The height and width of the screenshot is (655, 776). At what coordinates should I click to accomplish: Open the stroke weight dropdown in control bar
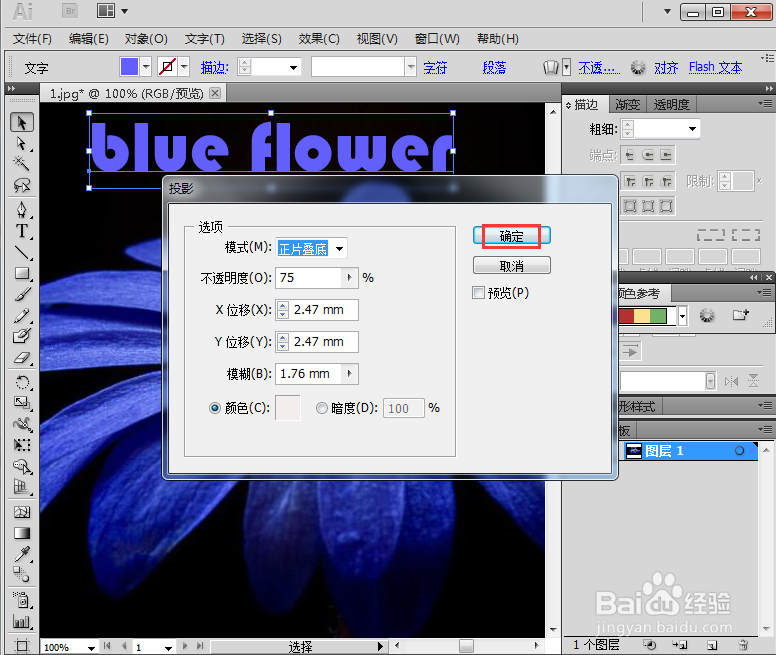(293, 67)
